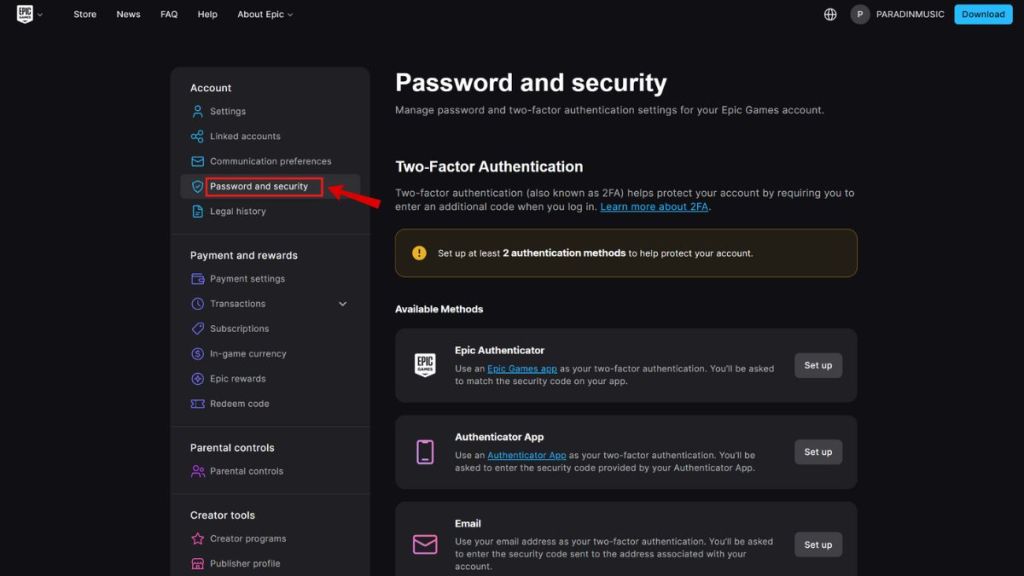The width and height of the screenshot is (1024, 576).
Task: Expand the Transactions section chevron
Action: 342,303
